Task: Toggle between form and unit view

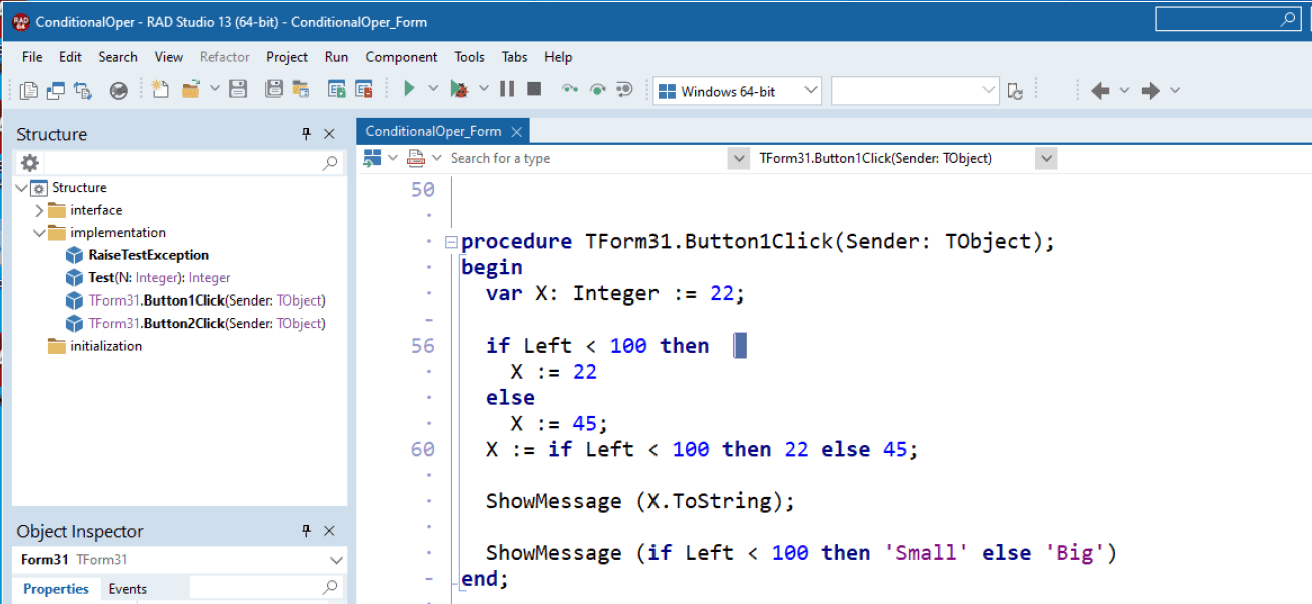Action: [x=83, y=90]
